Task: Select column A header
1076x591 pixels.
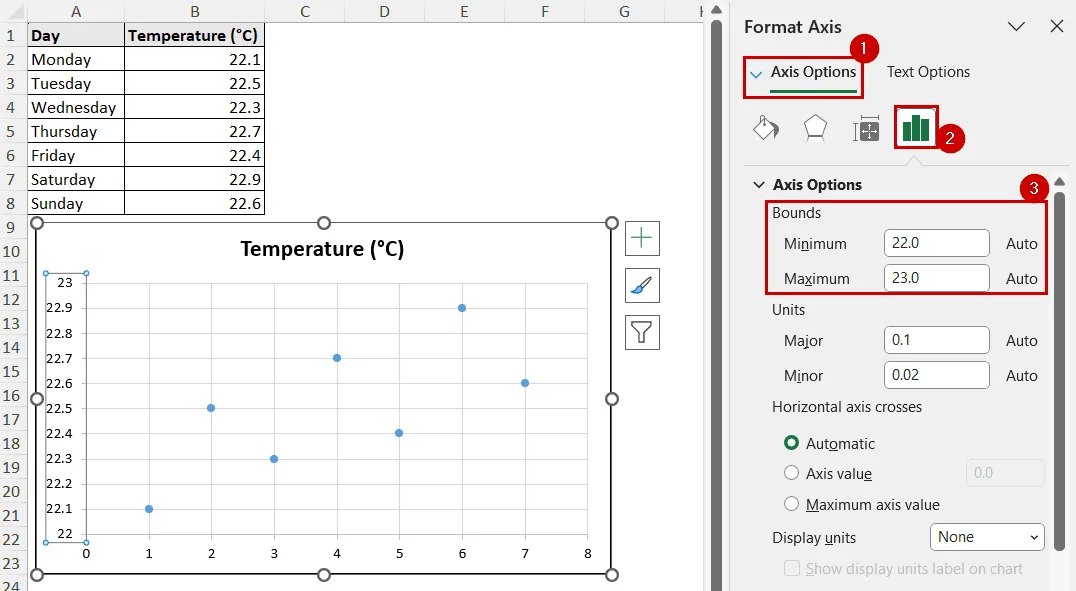Action: 76,11
